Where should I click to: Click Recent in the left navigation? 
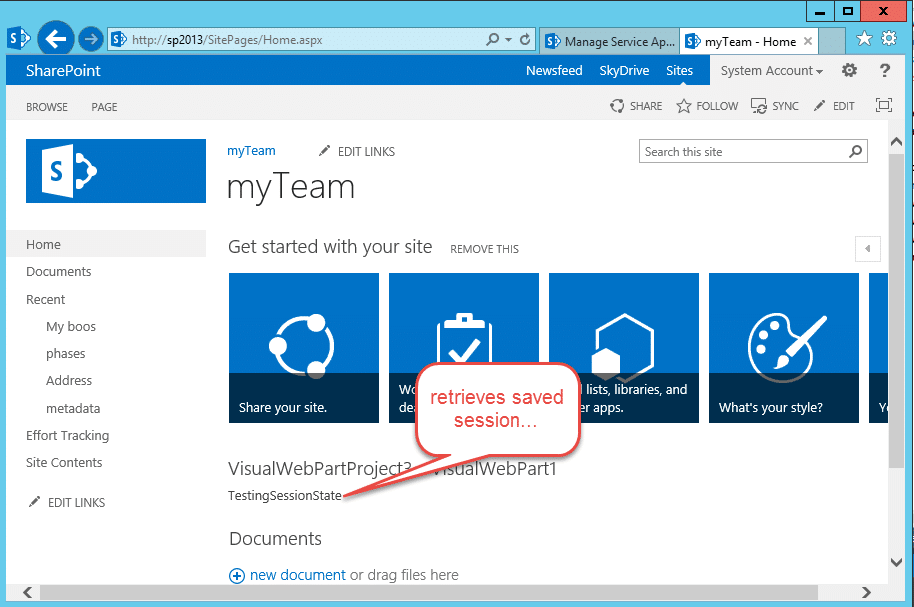45,300
